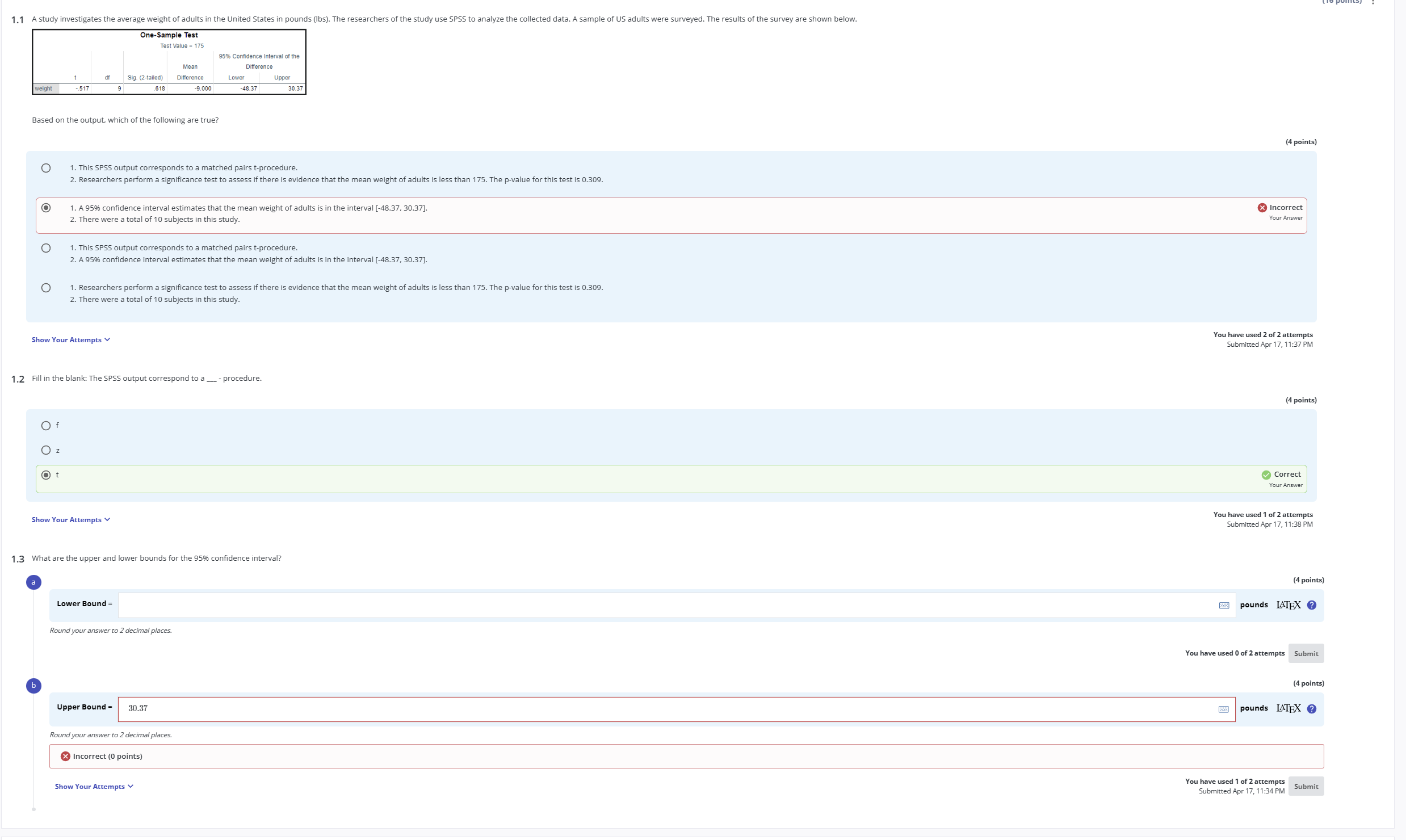Focus the Upper Bound input field containing 30.37

click(677, 709)
